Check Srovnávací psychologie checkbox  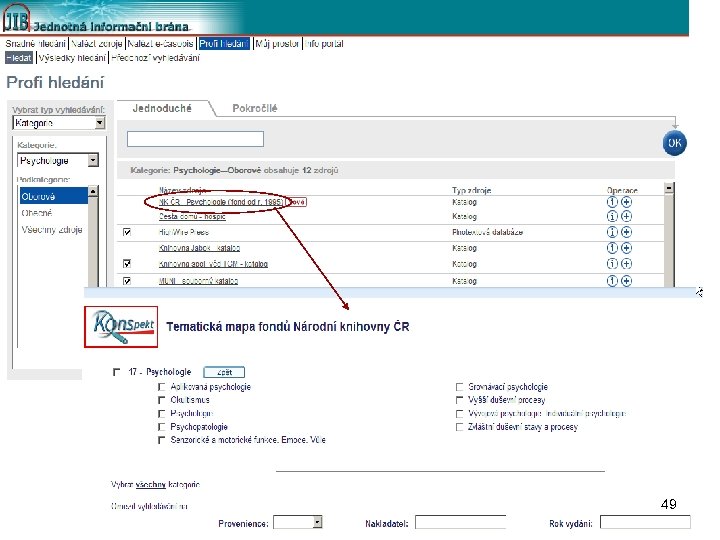pyautogui.click(x=459, y=387)
